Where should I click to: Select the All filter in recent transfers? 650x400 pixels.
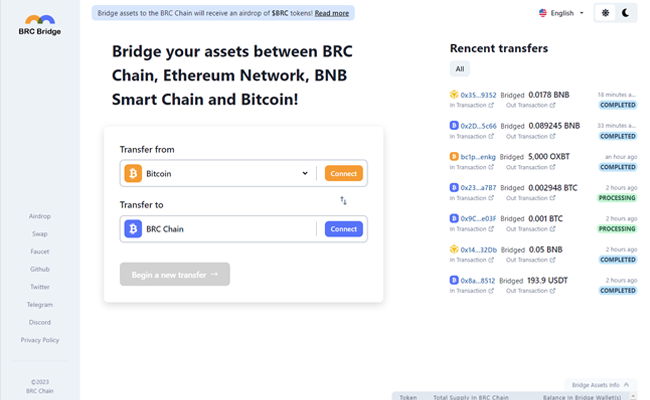point(460,69)
